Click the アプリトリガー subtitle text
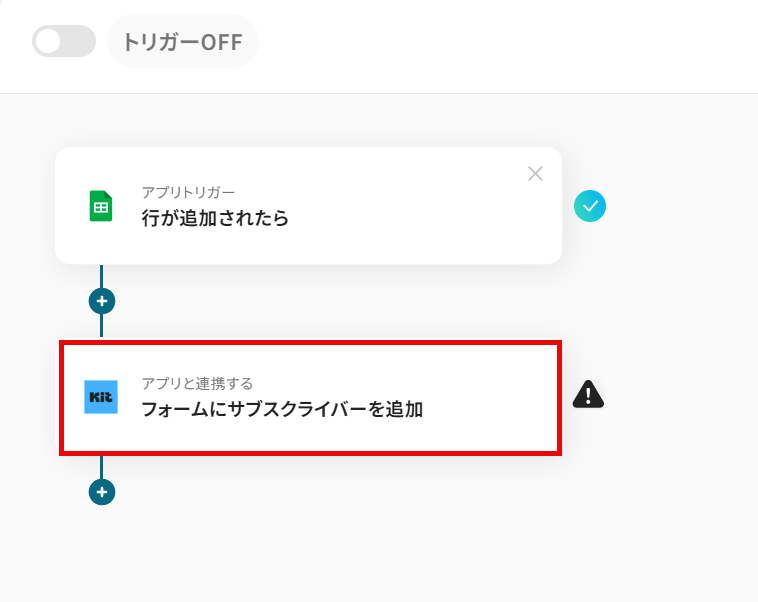Viewport: 758px width, 602px height. click(x=188, y=192)
